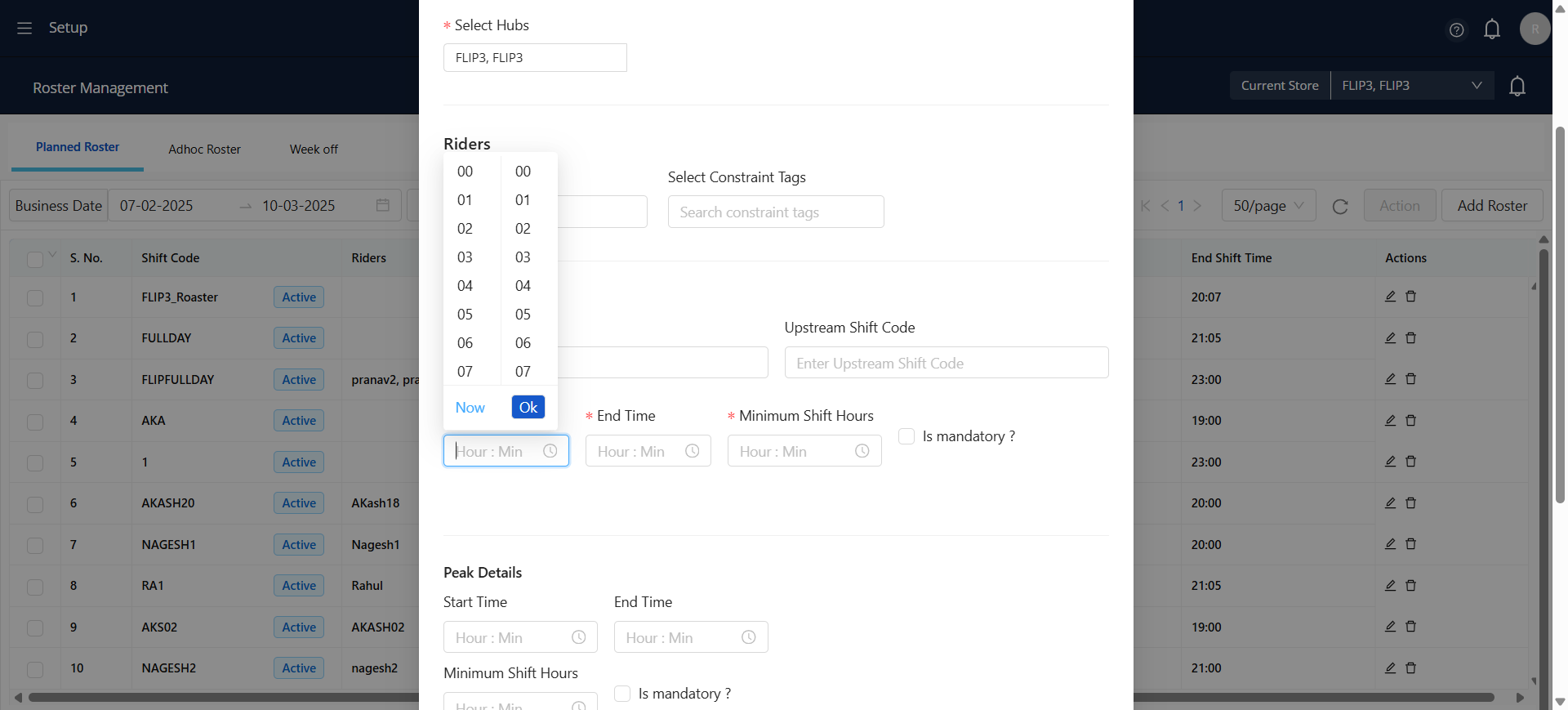Click the refresh icon near Action button
This screenshot has width=1568, height=710.
coord(1340,207)
